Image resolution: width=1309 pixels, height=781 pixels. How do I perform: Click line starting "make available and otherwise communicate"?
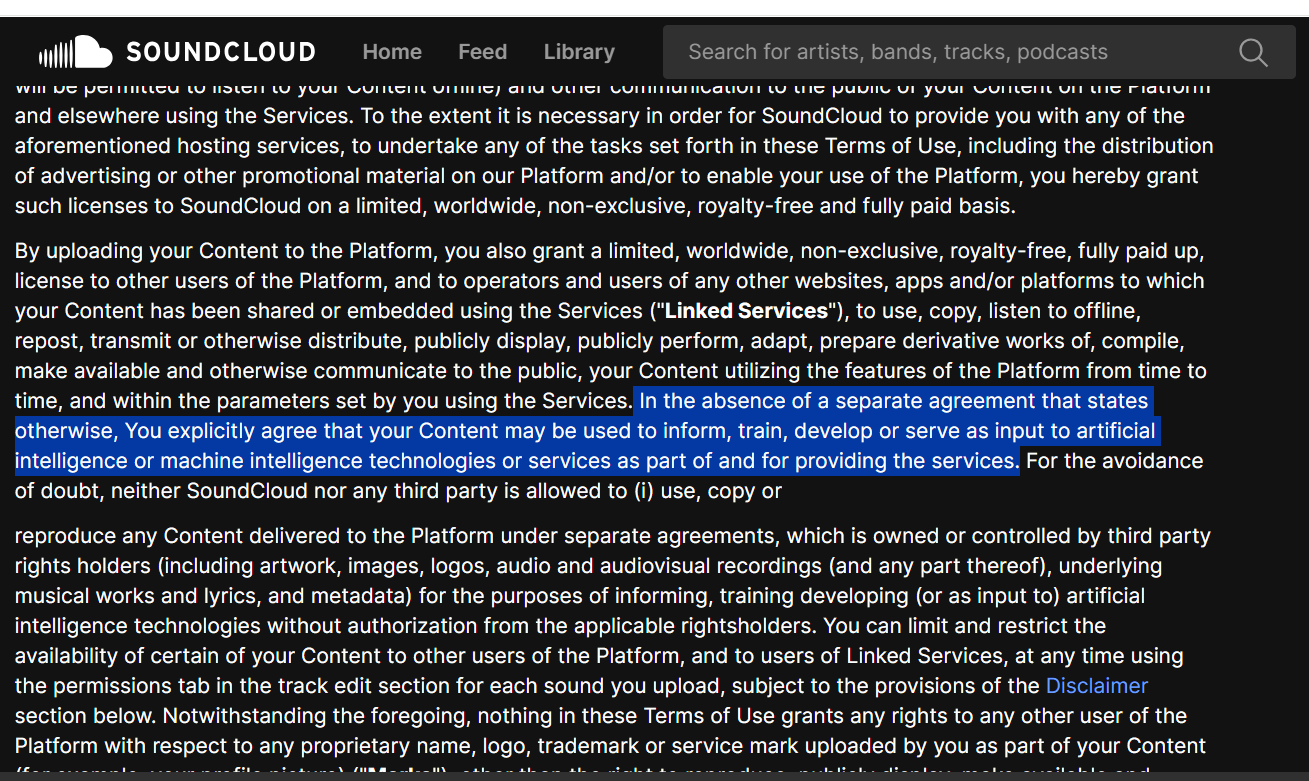pos(611,371)
